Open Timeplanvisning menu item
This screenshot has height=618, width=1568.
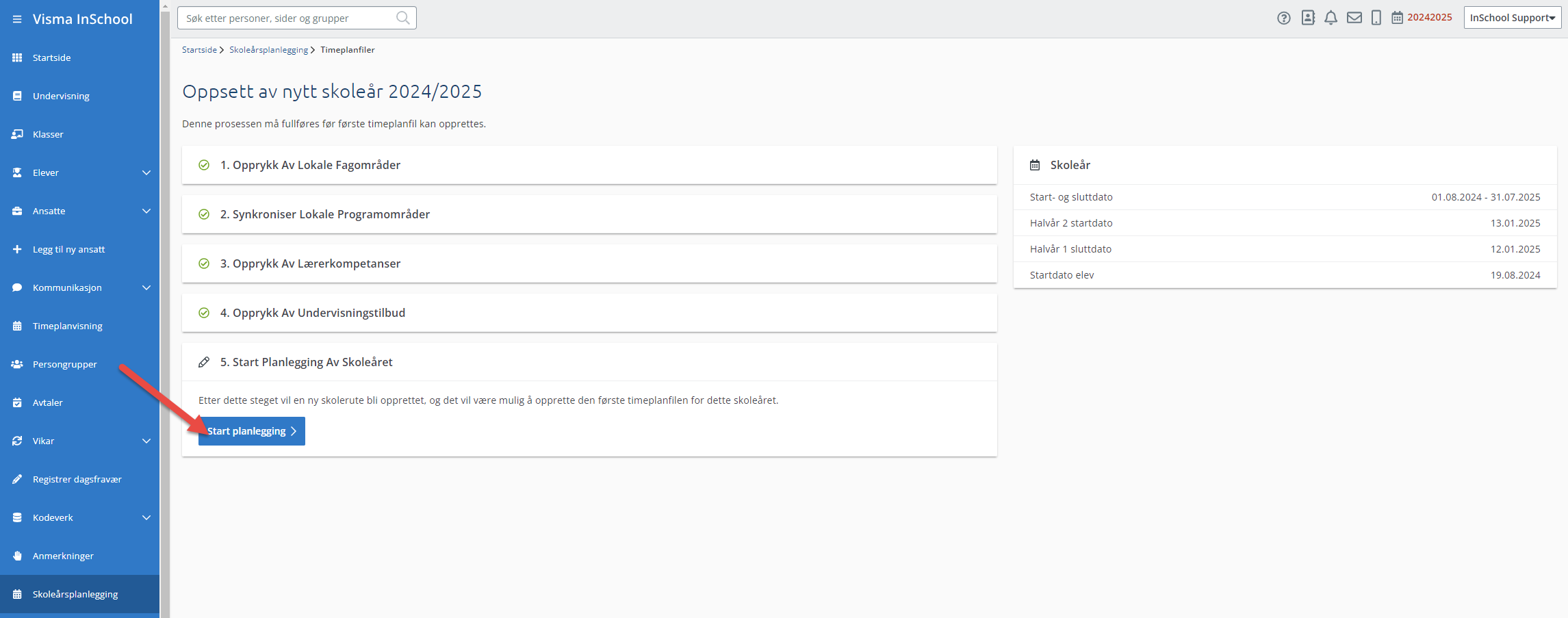coord(79,326)
